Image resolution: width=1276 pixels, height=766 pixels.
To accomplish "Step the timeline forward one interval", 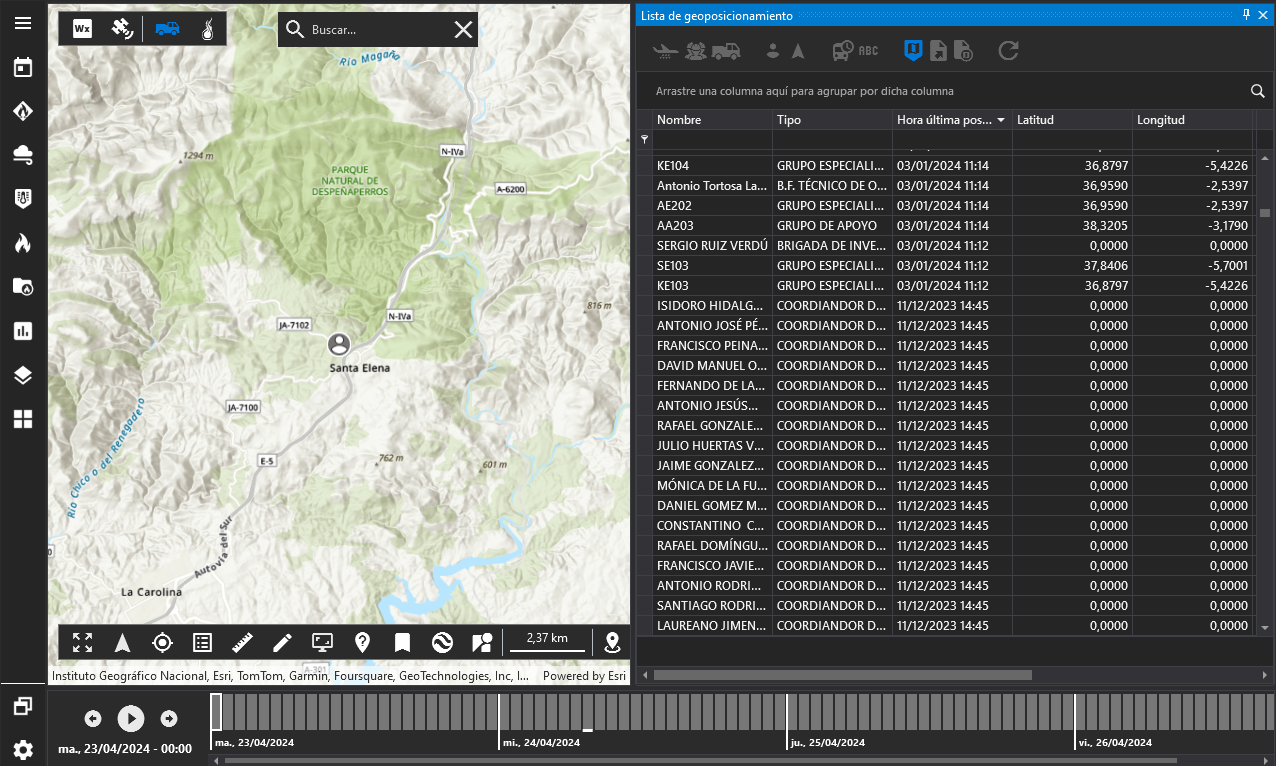I will (169, 718).
